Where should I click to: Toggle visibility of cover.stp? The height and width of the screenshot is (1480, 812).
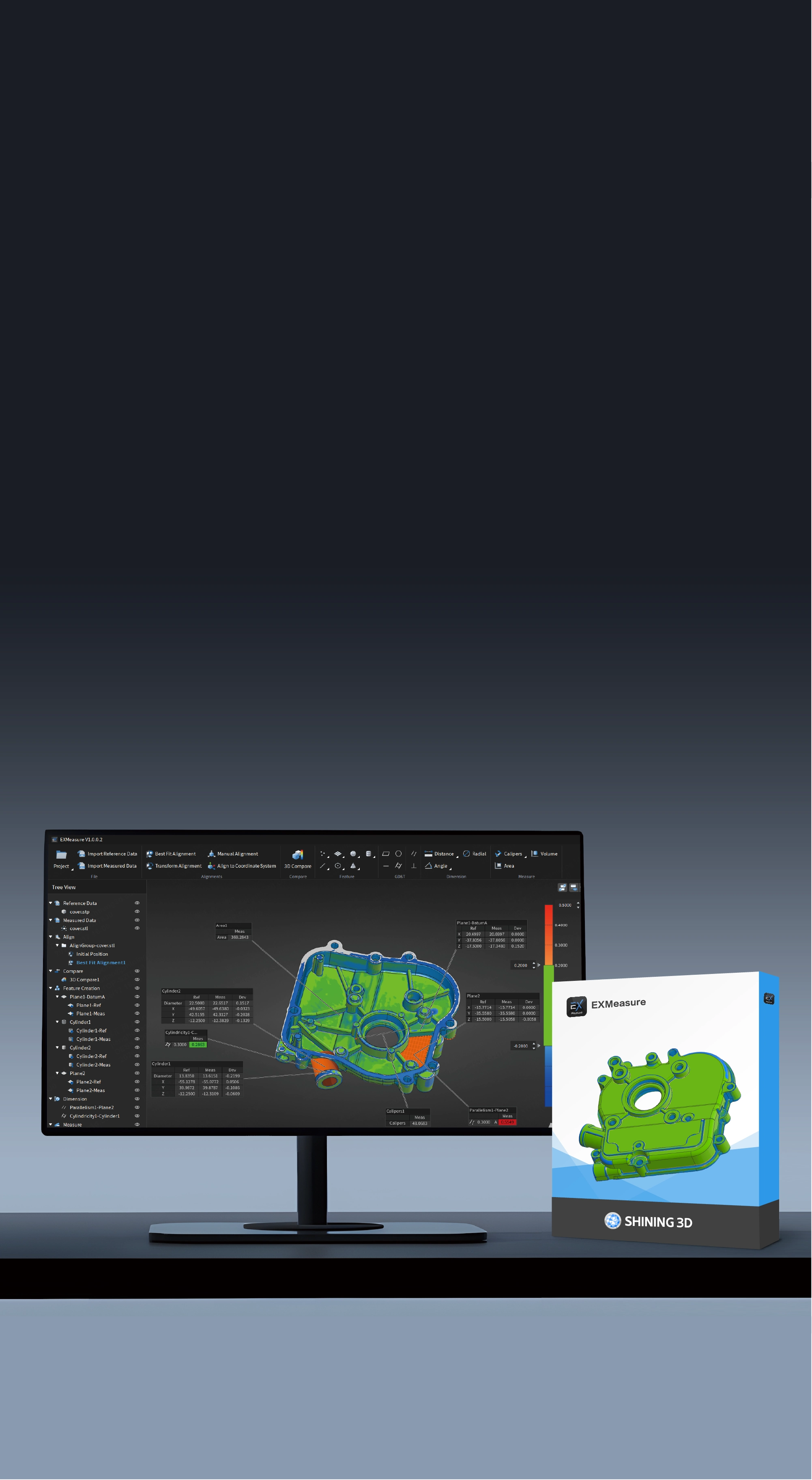137,912
